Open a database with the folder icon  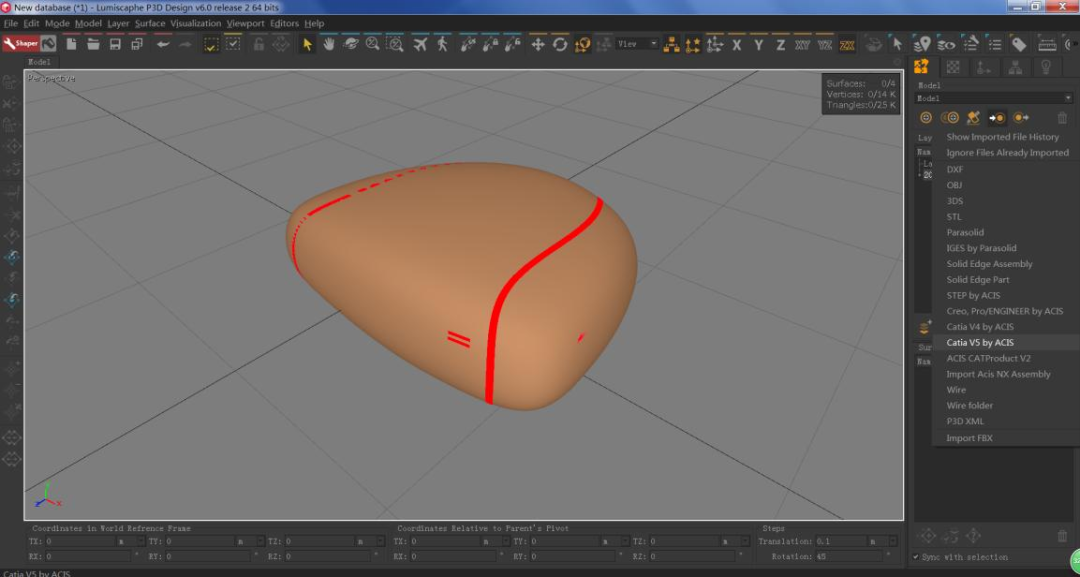coord(93,44)
